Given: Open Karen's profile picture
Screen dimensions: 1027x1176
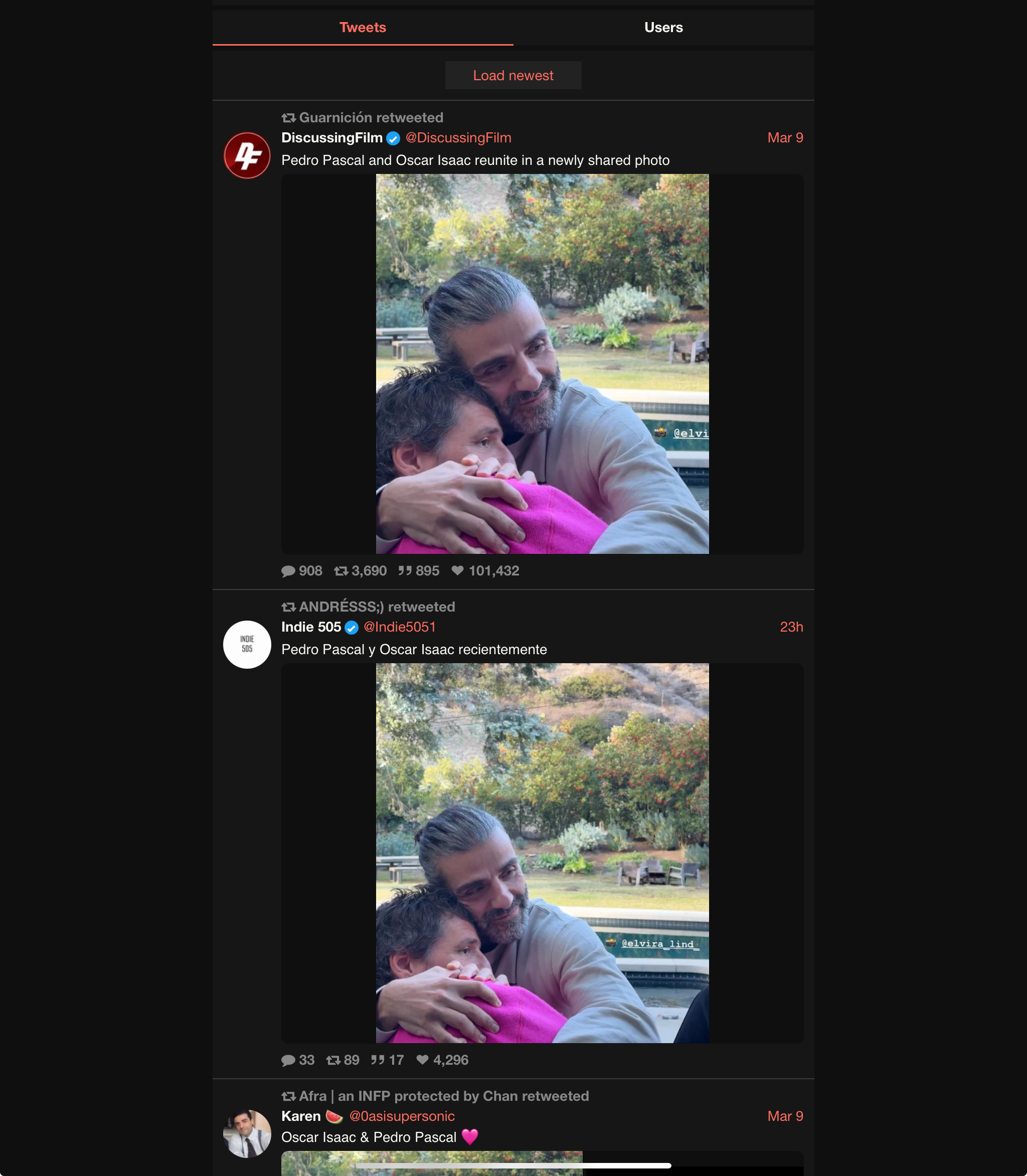Looking at the screenshot, I should coord(247,1133).
